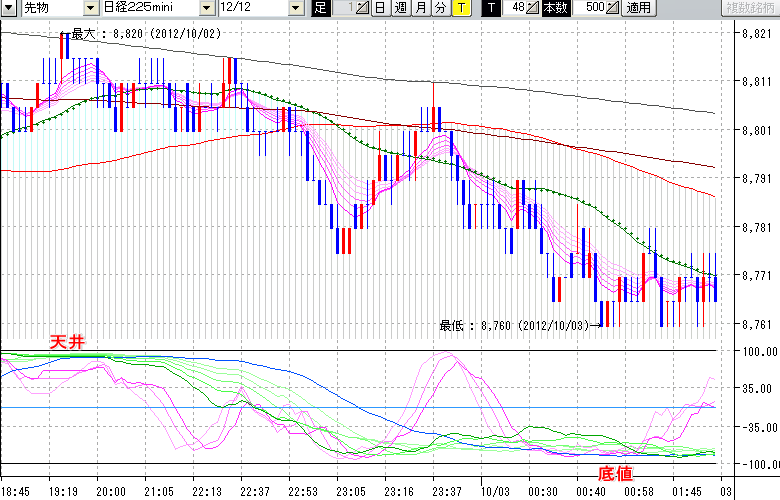Click the 足 bar-type label
Viewport: 780px width, 500px height.
(320, 8)
